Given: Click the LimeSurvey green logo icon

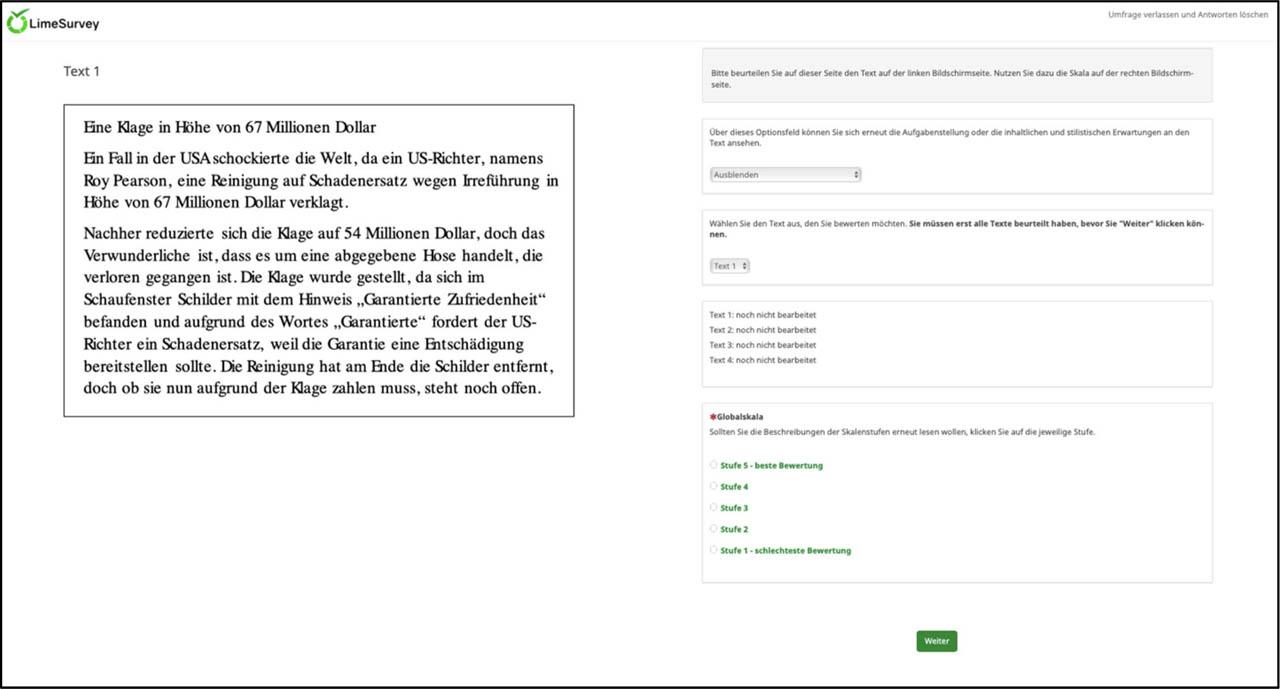Looking at the screenshot, I should coord(17,21).
